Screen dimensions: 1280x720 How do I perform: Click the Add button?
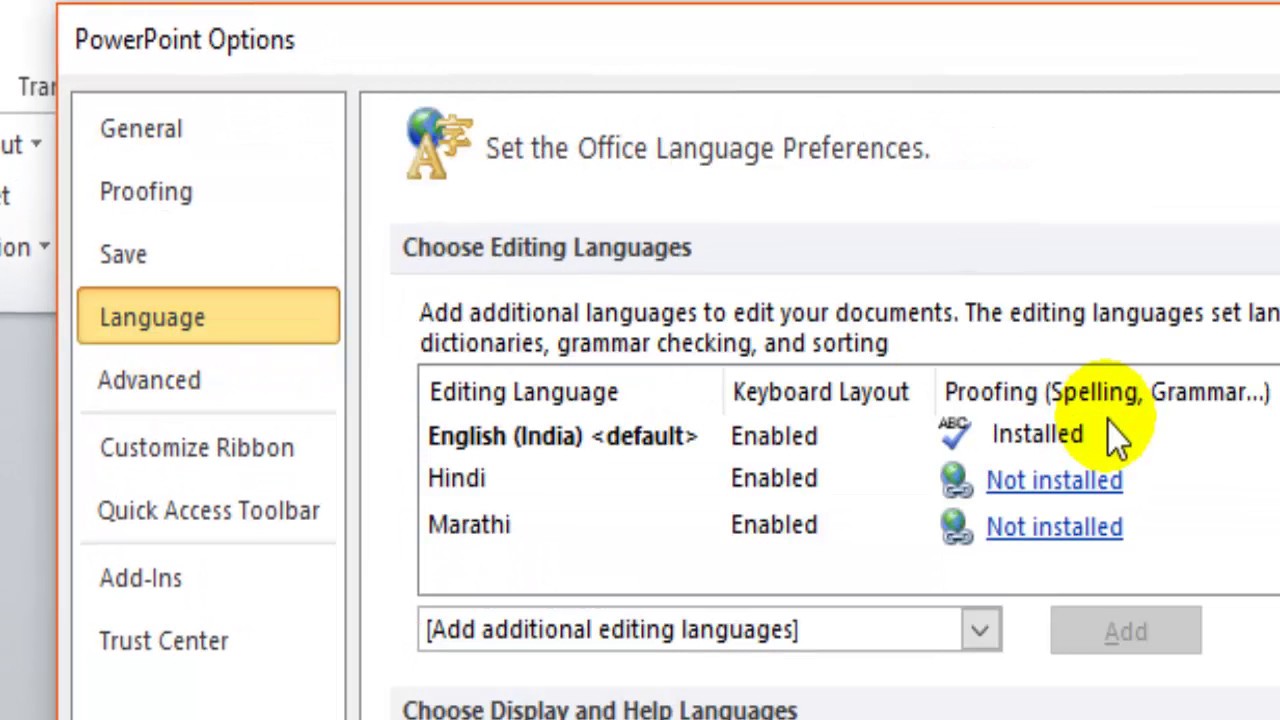coord(1125,631)
